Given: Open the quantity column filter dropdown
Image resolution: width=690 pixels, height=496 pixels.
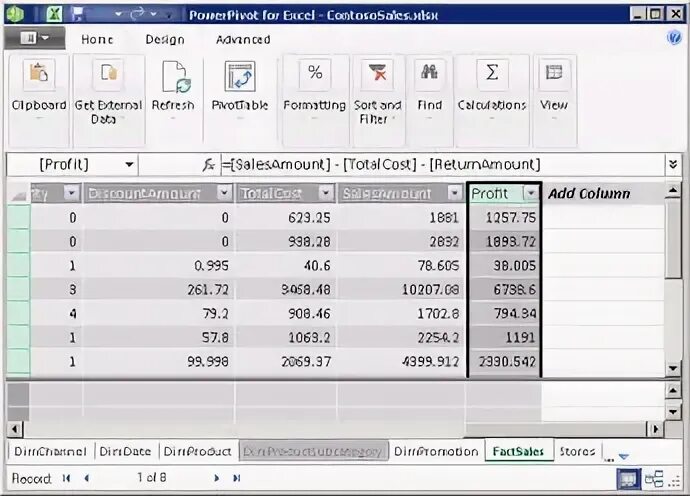Looking at the screenshot, I should point(71,193).
